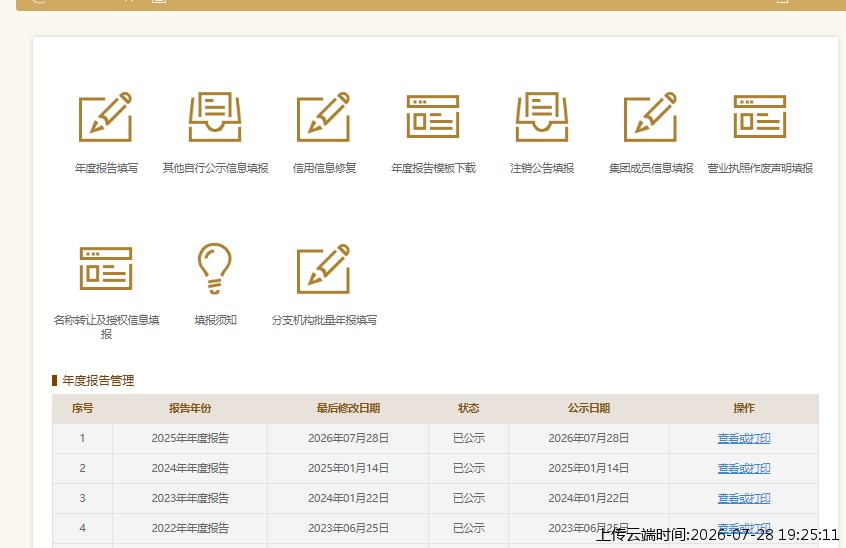
Task: Select the 2024年年度报告 cell
Action: (x=190, y=468)
